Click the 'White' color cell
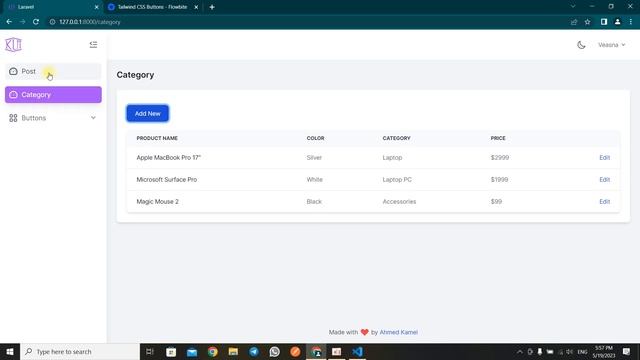 [x=315, y=180]
